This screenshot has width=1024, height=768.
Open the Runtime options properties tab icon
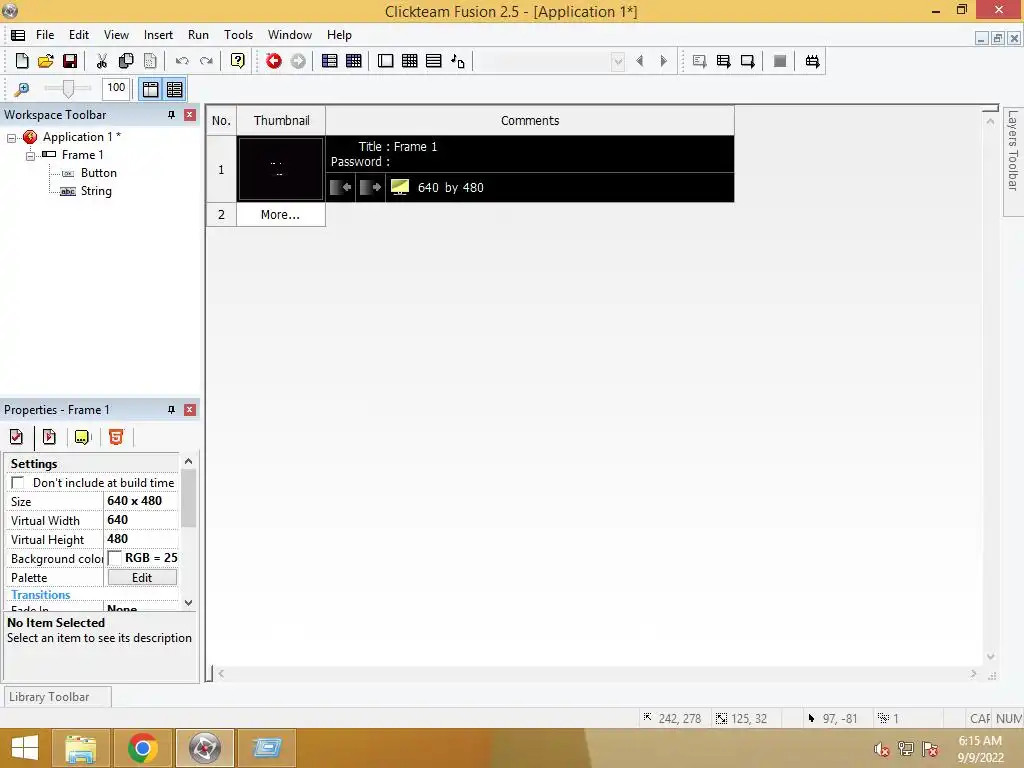(49, 437)
